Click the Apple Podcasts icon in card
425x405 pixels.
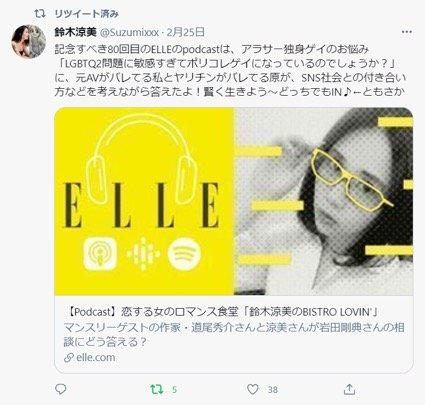tap(100, 253)
